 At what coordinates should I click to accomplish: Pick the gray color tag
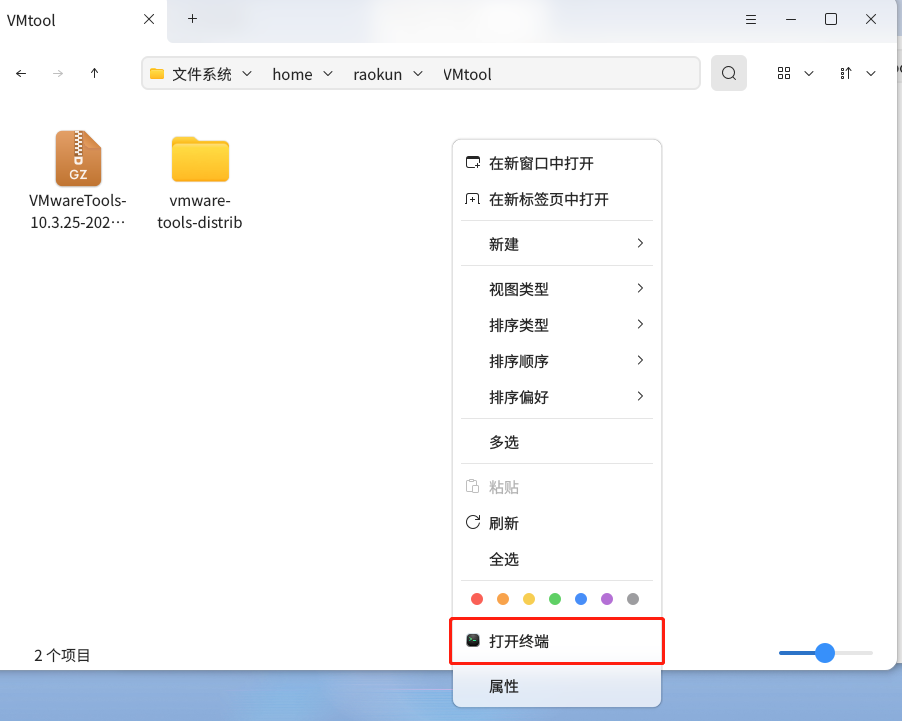click(633, 599)
